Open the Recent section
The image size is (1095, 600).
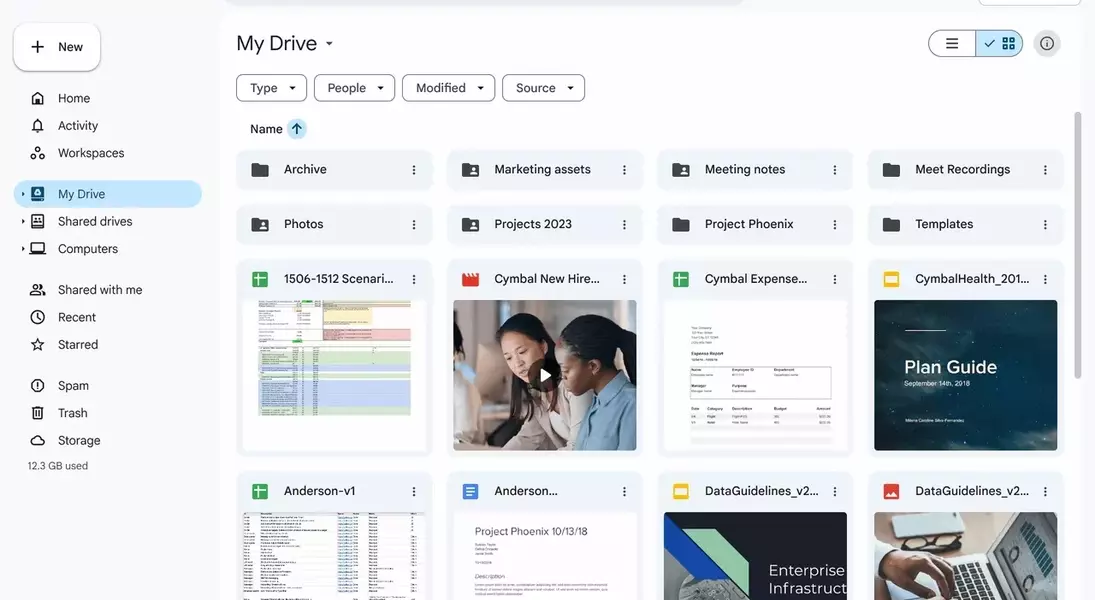(x=76, y=318)
